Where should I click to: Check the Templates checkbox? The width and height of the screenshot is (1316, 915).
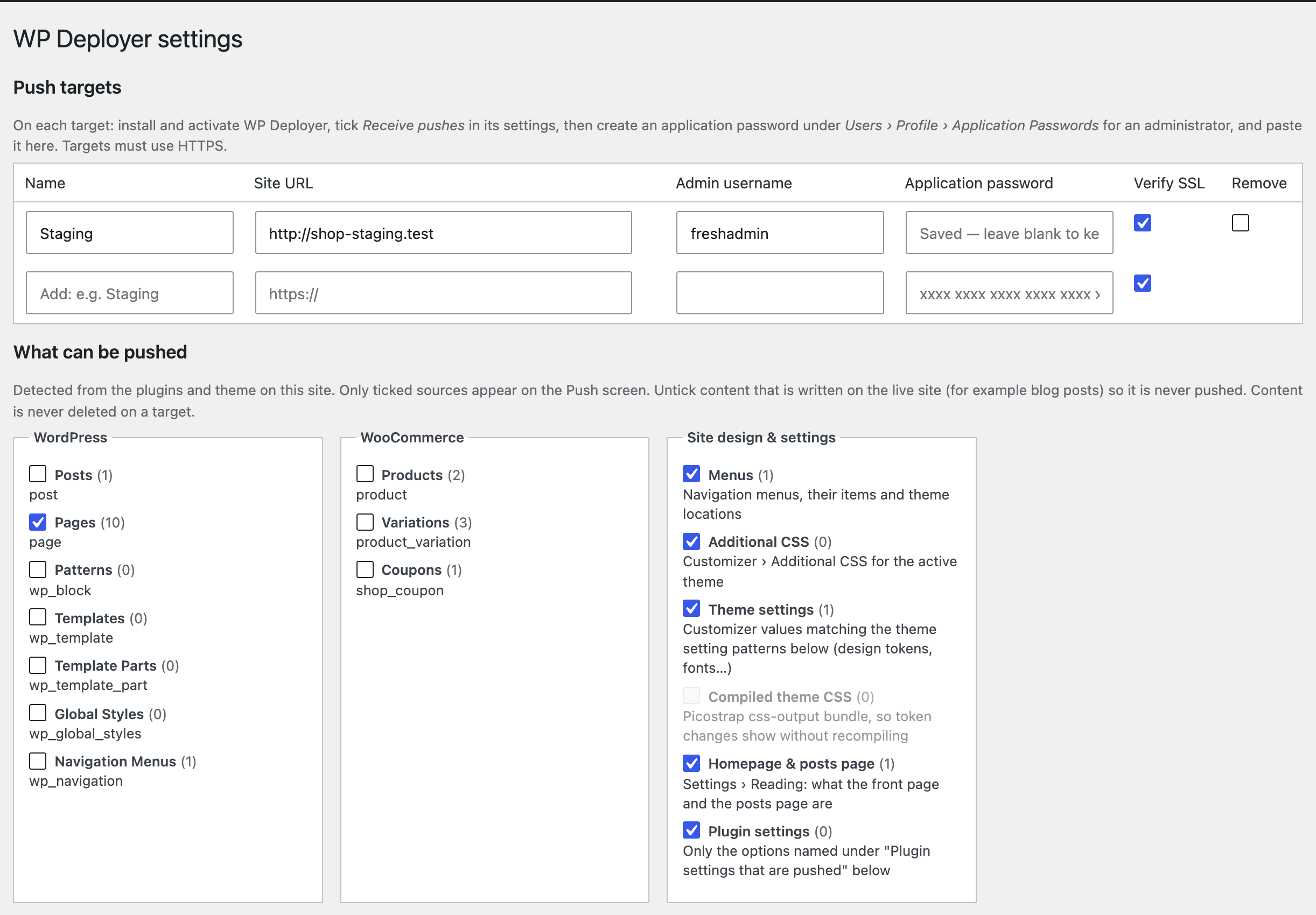(x=38, y=617)
